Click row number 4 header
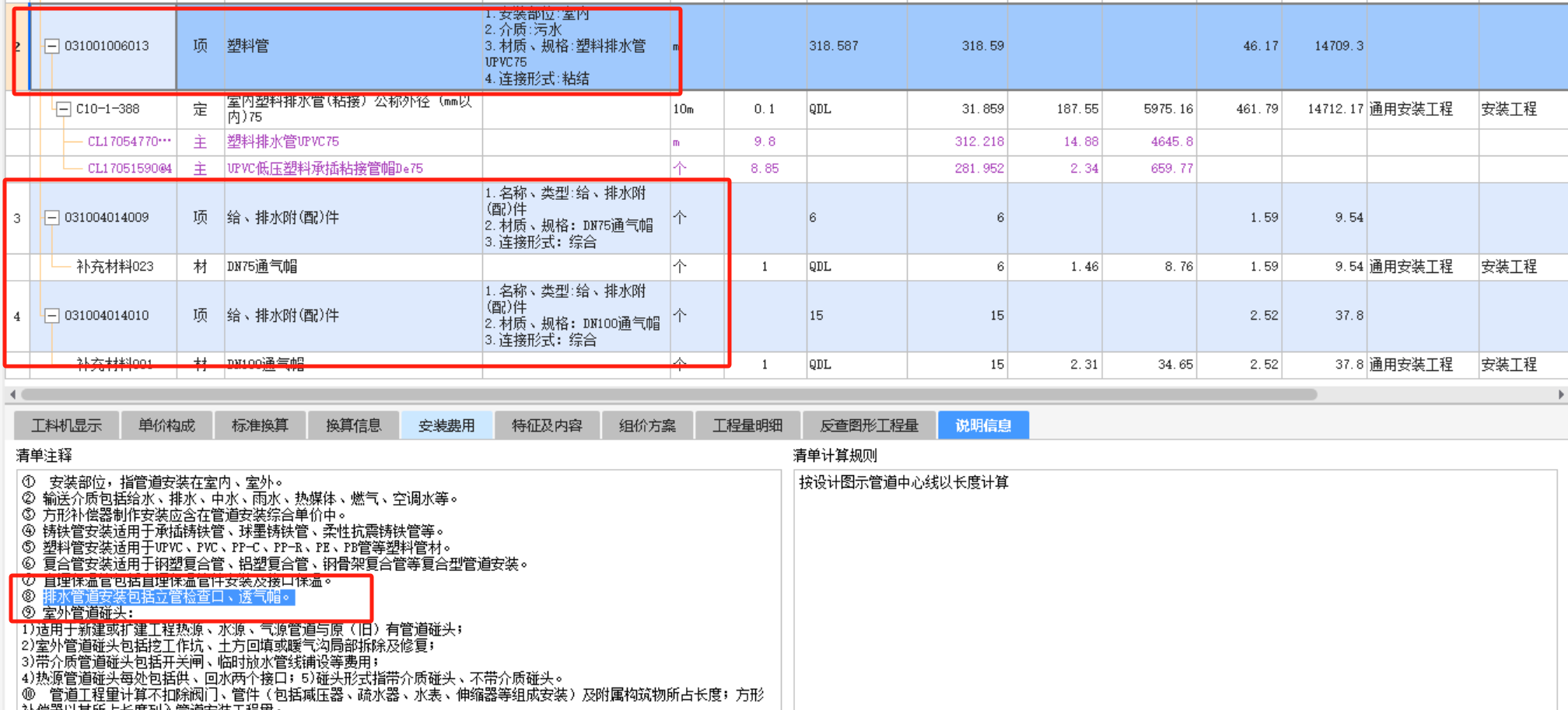Viewport: 1568px width, 710px height. coord(17,316)
